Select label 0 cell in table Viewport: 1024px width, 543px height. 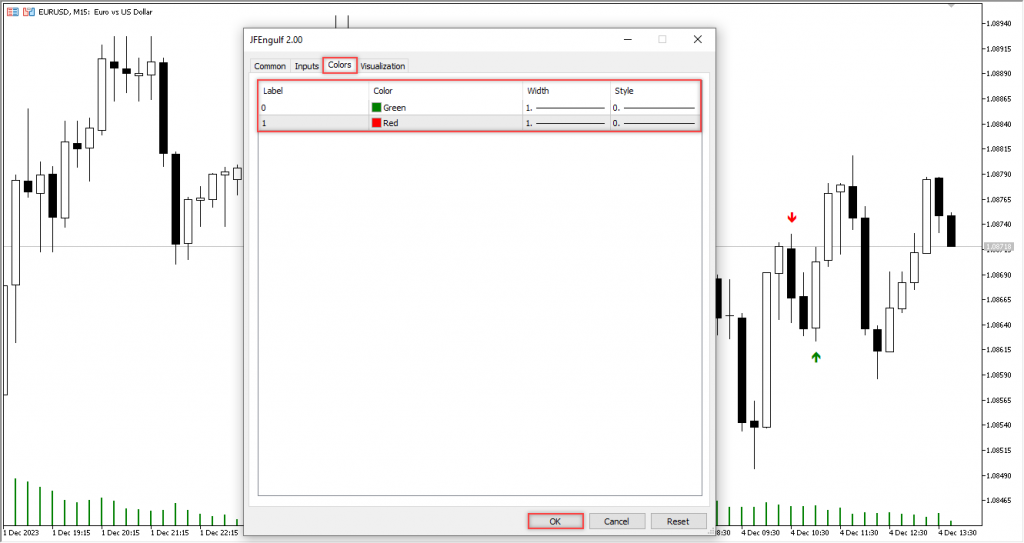(313, 107)
